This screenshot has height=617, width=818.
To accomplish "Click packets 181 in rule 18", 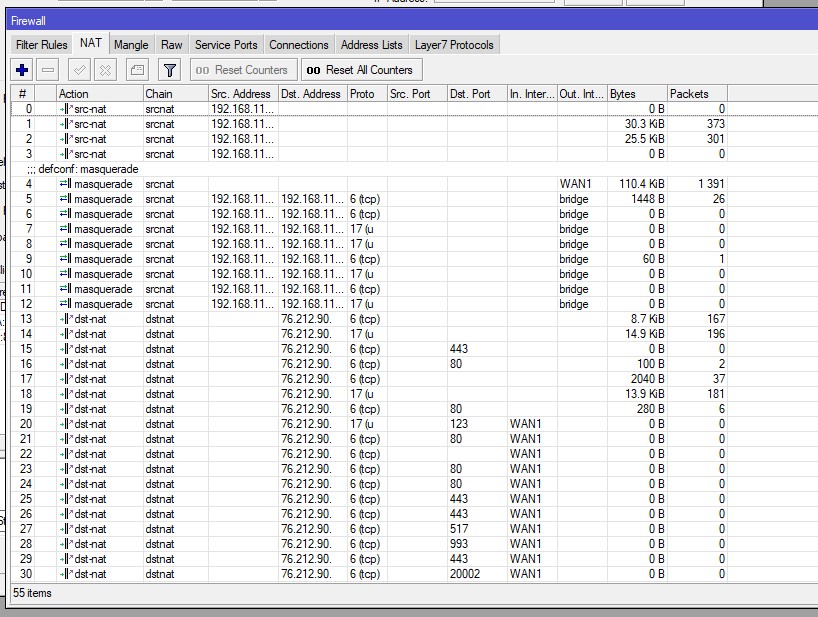I will click(x=716, y=394).
